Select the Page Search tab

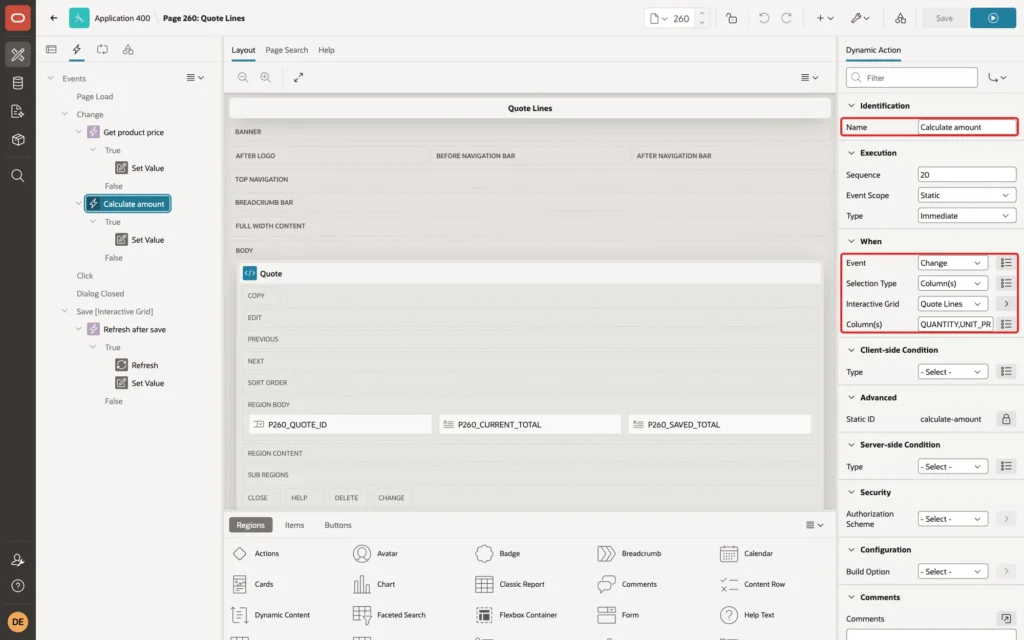(x=286, y=50)
